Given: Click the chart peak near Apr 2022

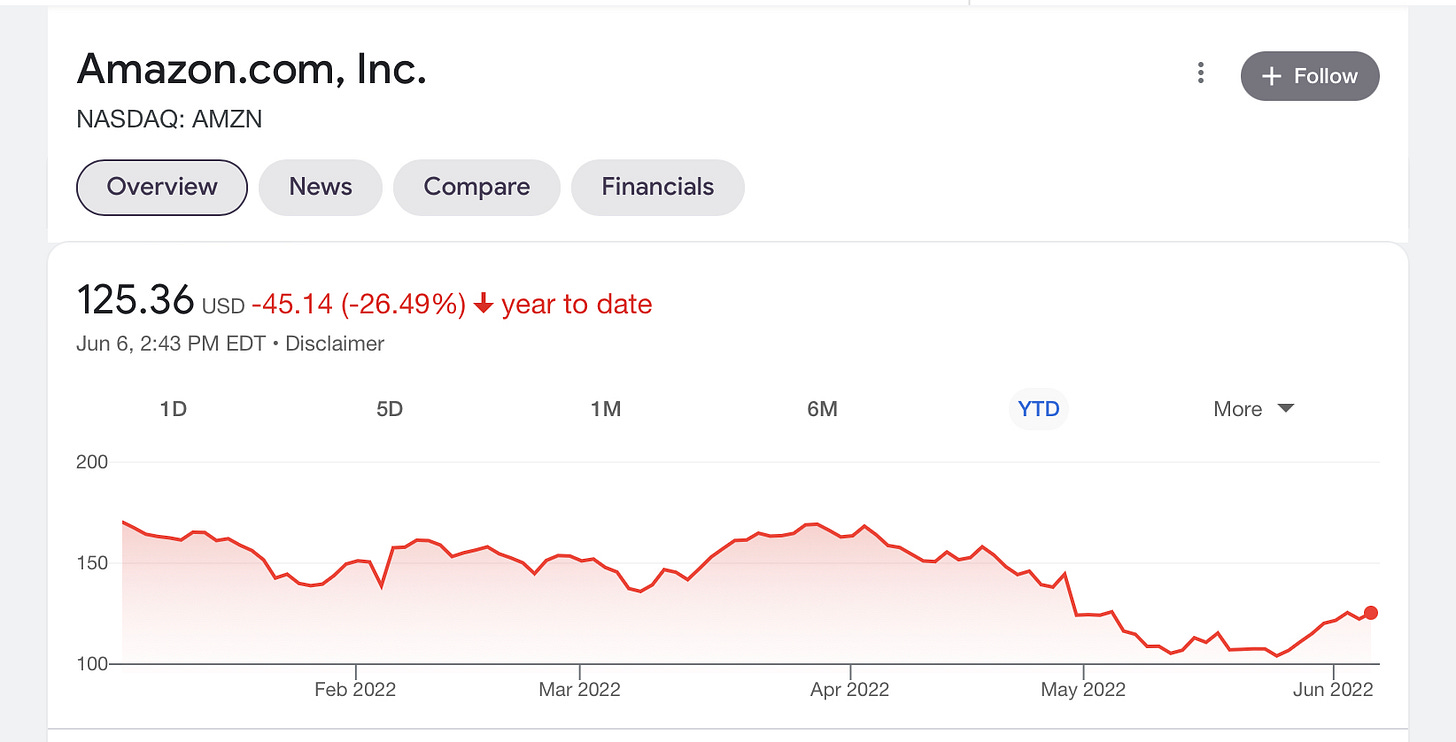Looking at the screenshot, I should tap(809, 523).
